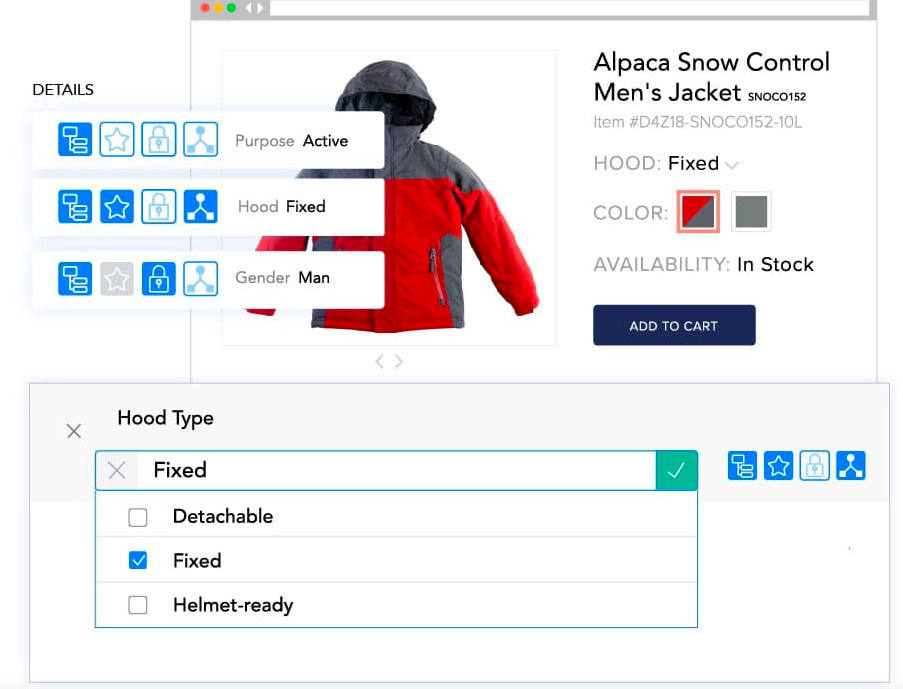The width and height of the screenshot is (903, 689).
Task: Confirm selection with green checkmark button
Action: click(x=676, y=471)
